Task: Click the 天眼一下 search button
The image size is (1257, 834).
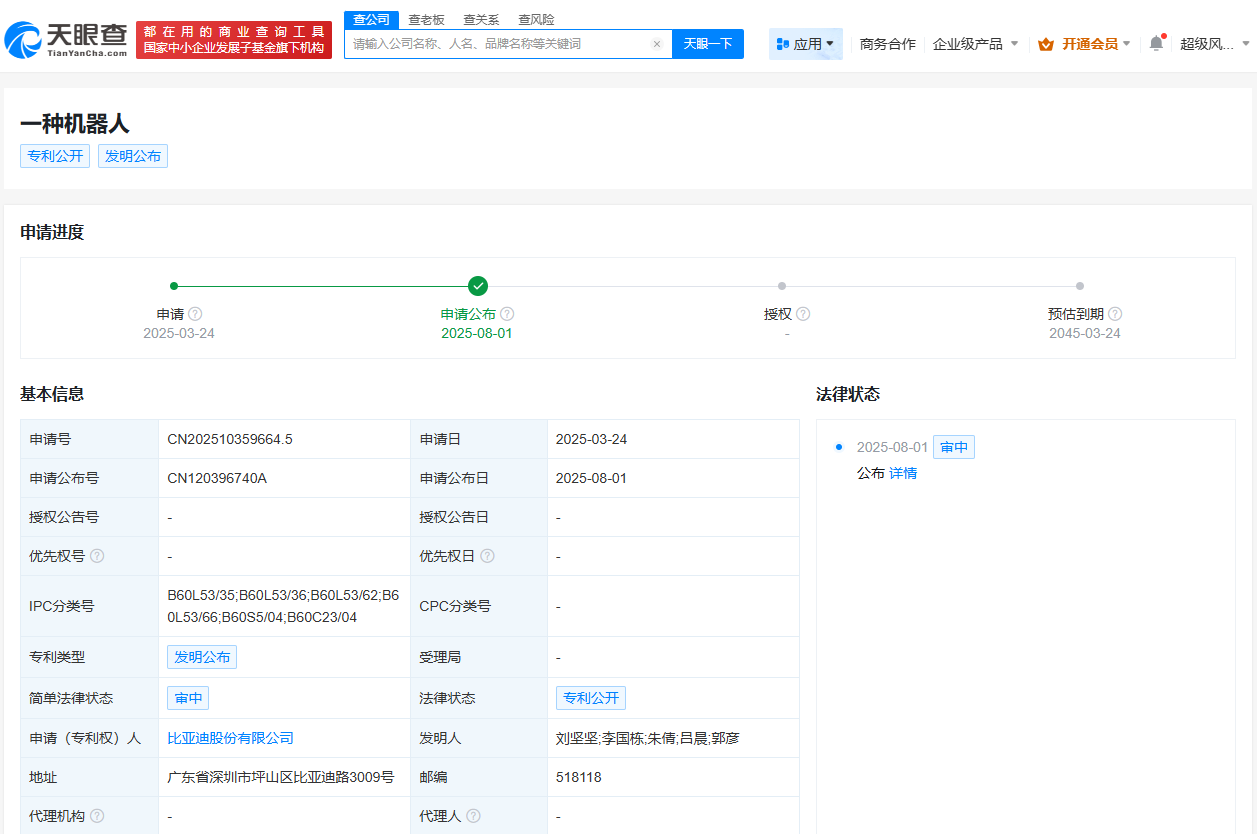Action: tap(707, 43)
